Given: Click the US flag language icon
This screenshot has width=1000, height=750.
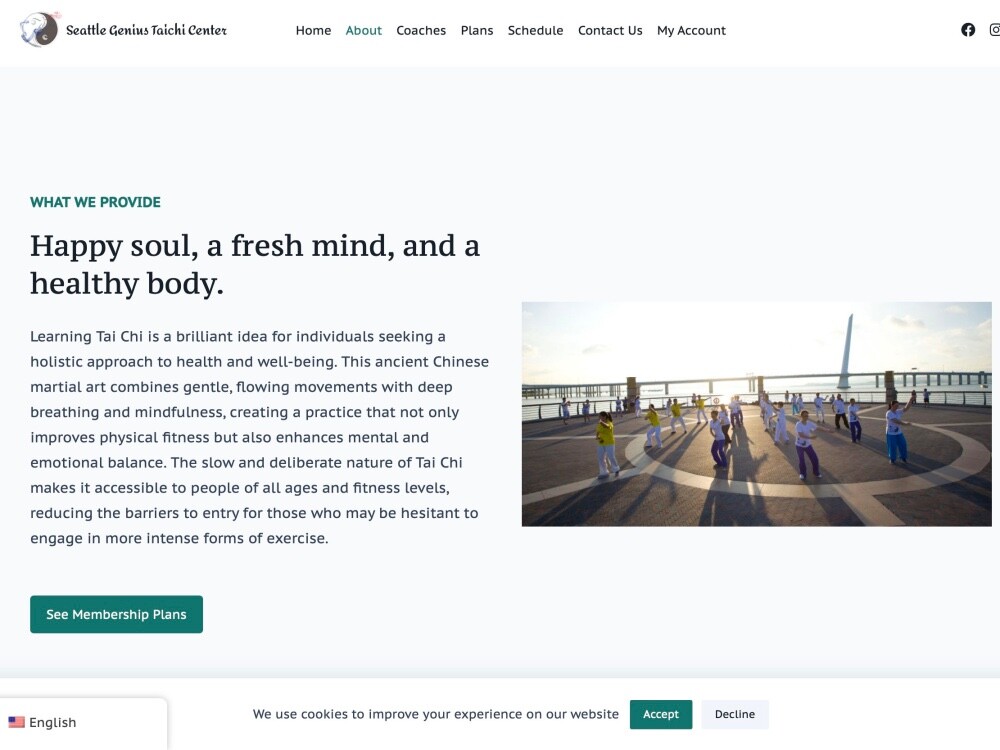Looking at the screenshot, I should (x=17, y=722).
